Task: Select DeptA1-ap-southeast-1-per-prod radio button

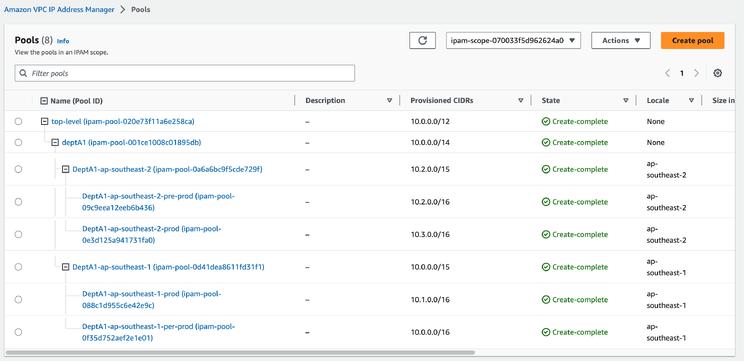Action: point(18,332)
